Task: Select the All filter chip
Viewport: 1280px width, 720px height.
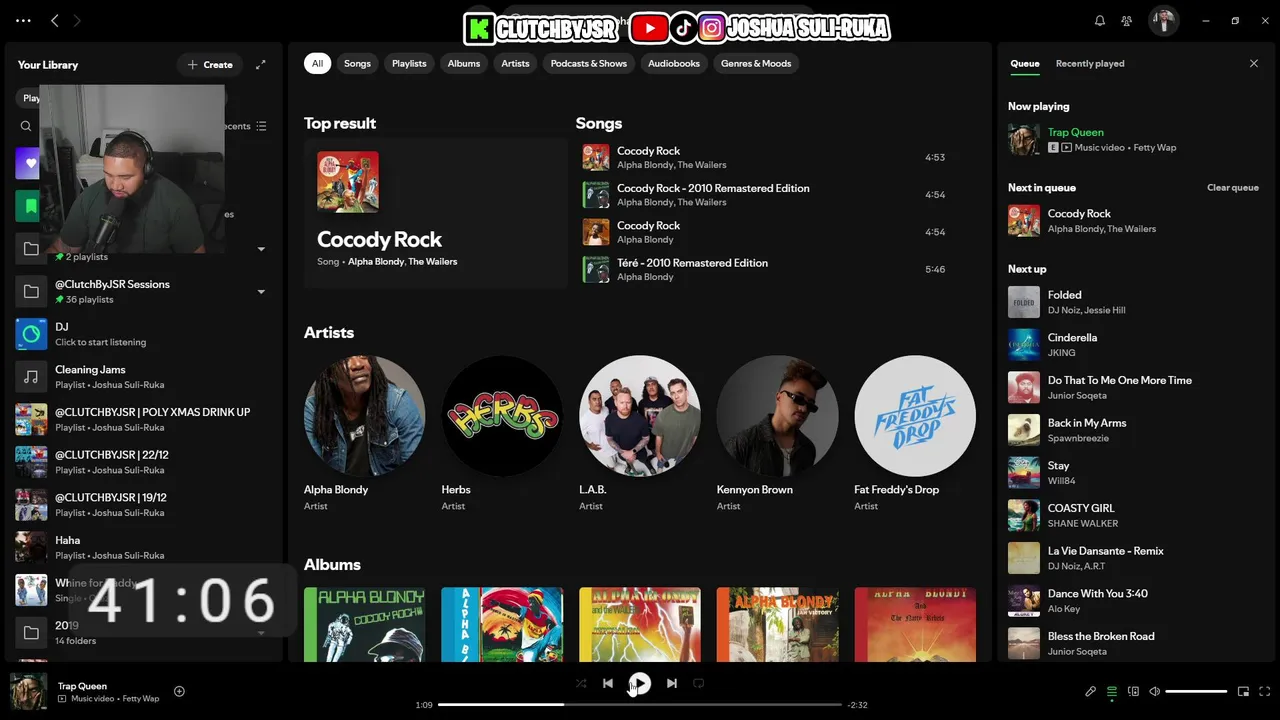Action: tap(317, 63)
